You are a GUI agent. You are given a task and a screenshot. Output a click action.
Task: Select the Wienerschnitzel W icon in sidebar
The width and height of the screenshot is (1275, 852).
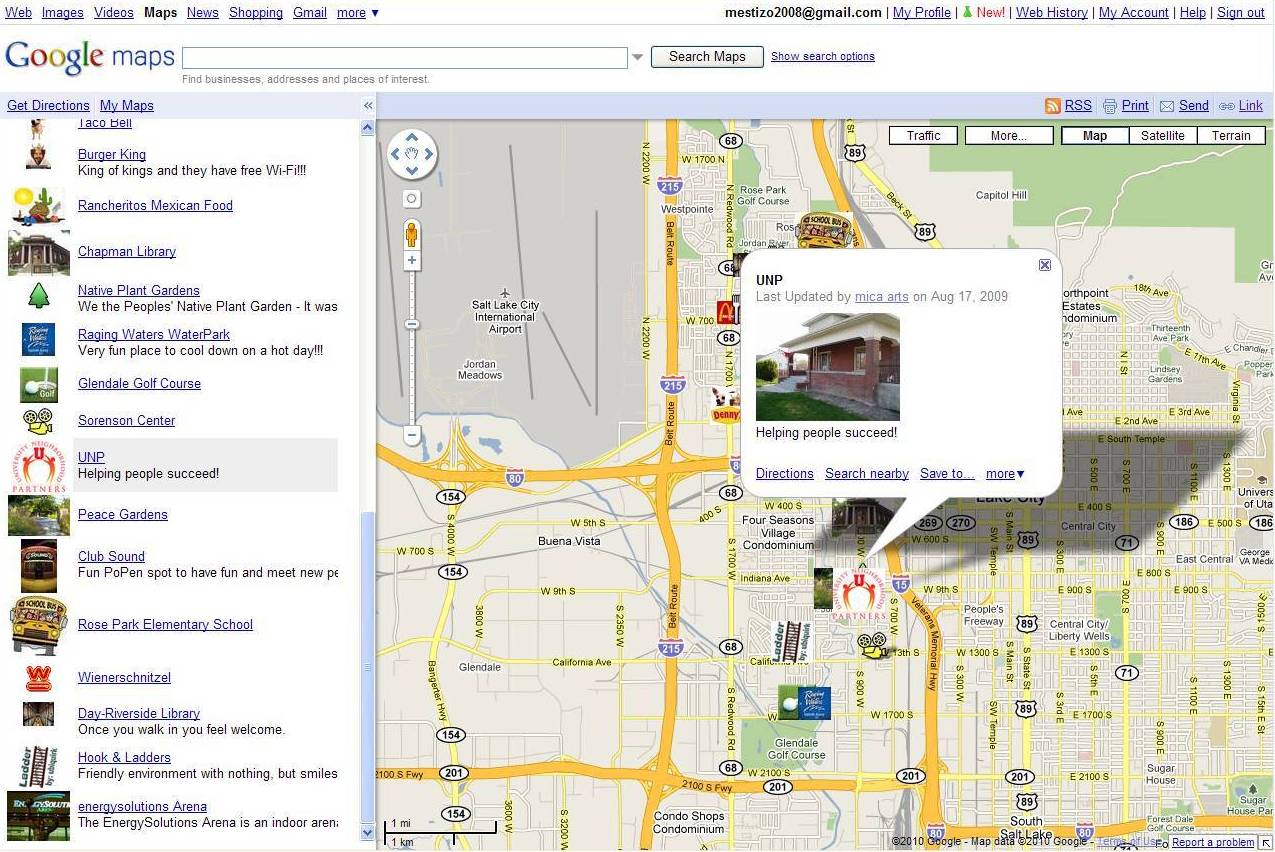(38, 677)
